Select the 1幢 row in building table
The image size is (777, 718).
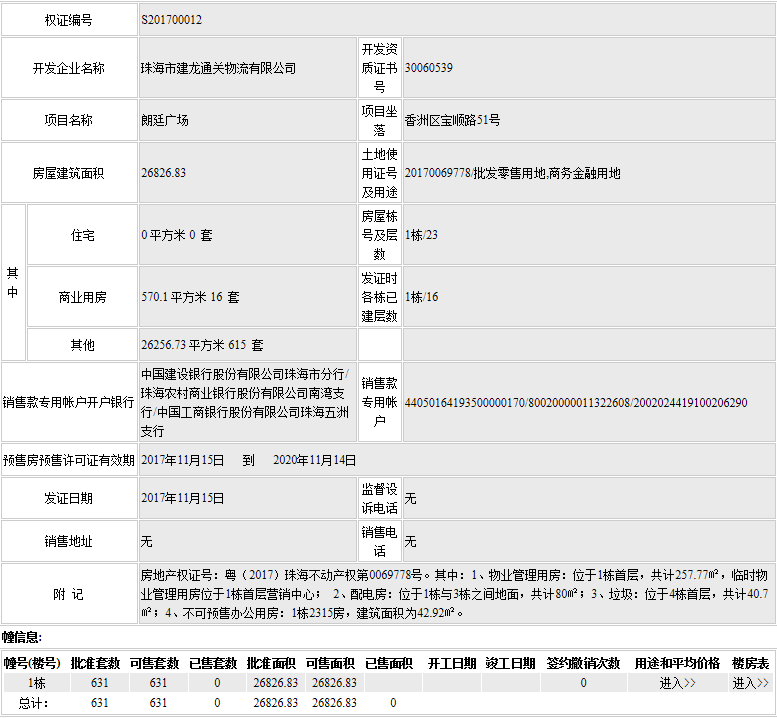click(36, 683)
